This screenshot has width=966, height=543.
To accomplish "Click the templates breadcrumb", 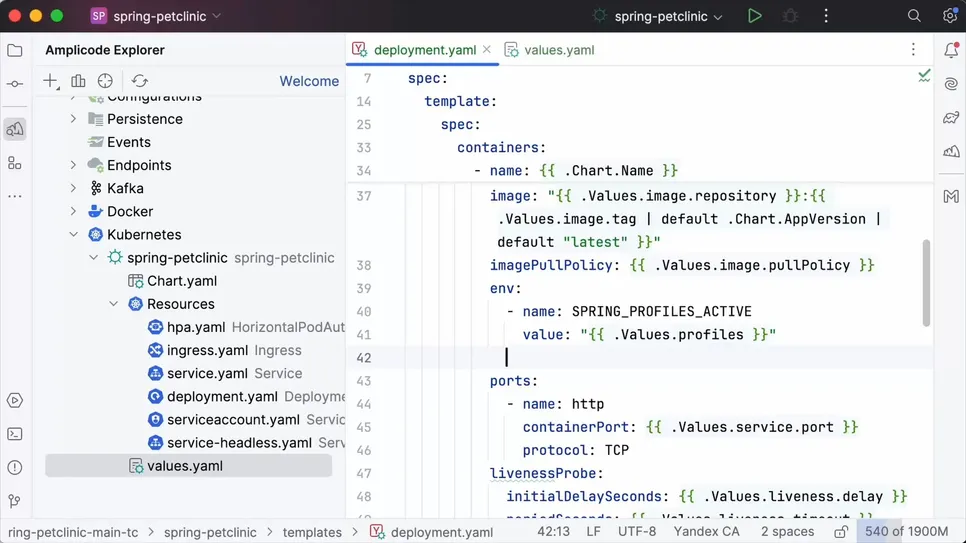I will [x=312, y=532].
